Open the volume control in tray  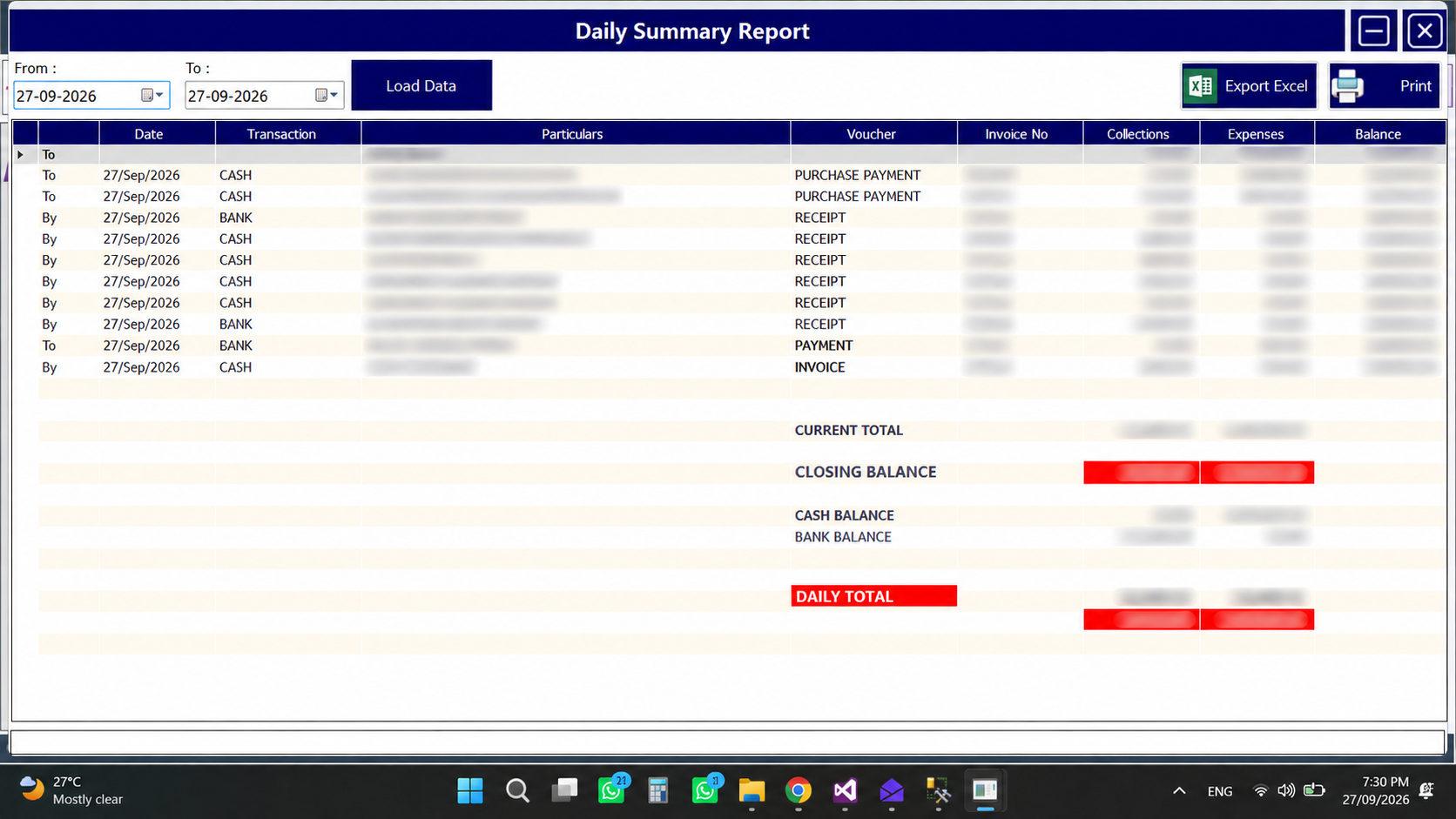[1286, 790]
